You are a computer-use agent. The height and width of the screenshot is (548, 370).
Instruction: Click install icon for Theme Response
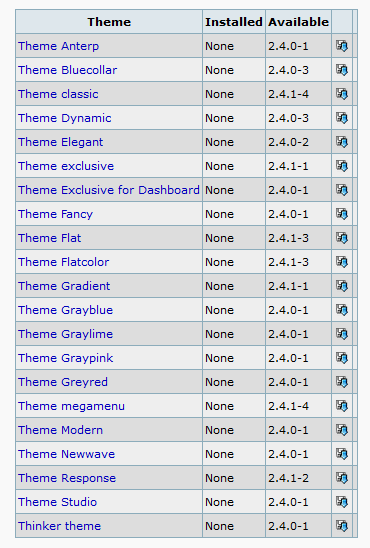click(x=342, y=478)
